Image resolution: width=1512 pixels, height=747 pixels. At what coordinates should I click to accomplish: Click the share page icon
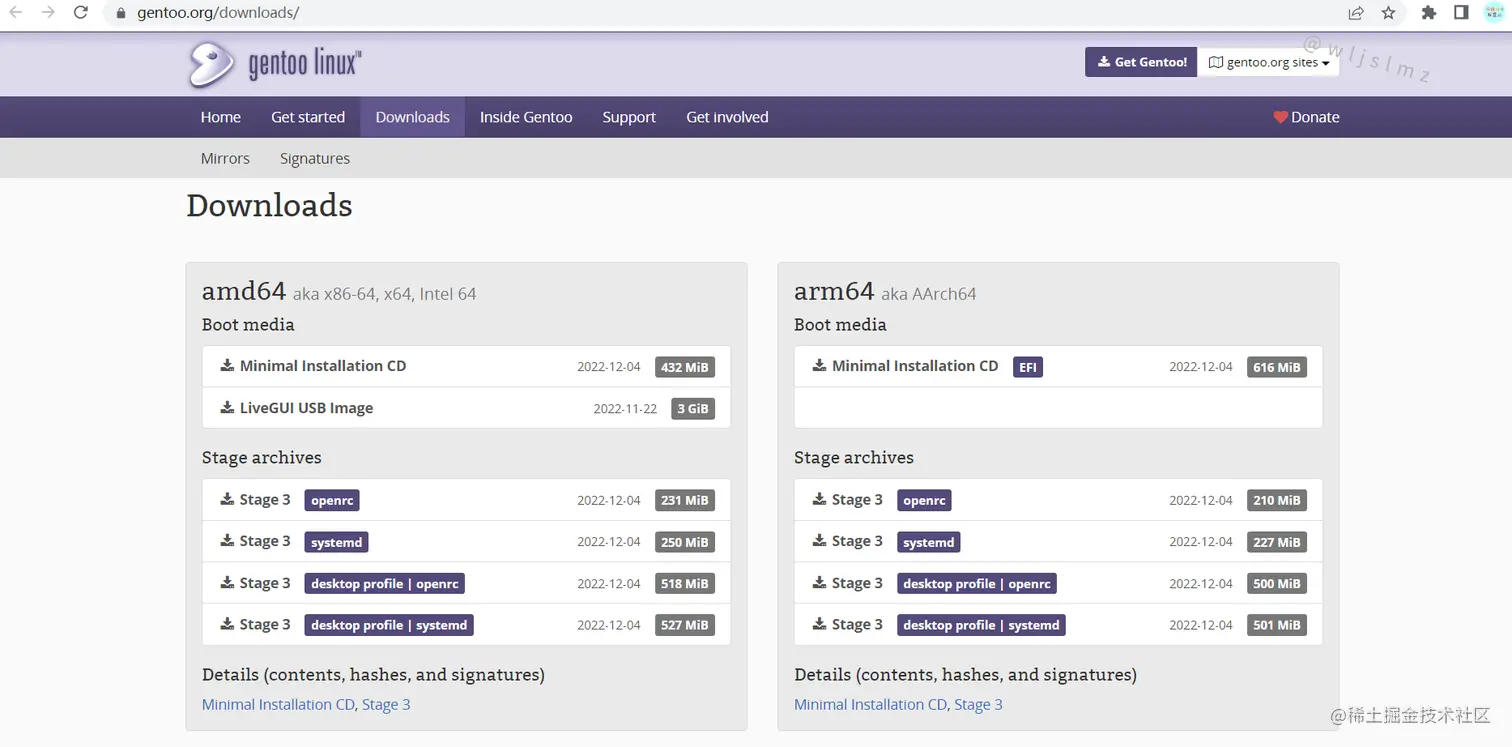[1356, 13]
